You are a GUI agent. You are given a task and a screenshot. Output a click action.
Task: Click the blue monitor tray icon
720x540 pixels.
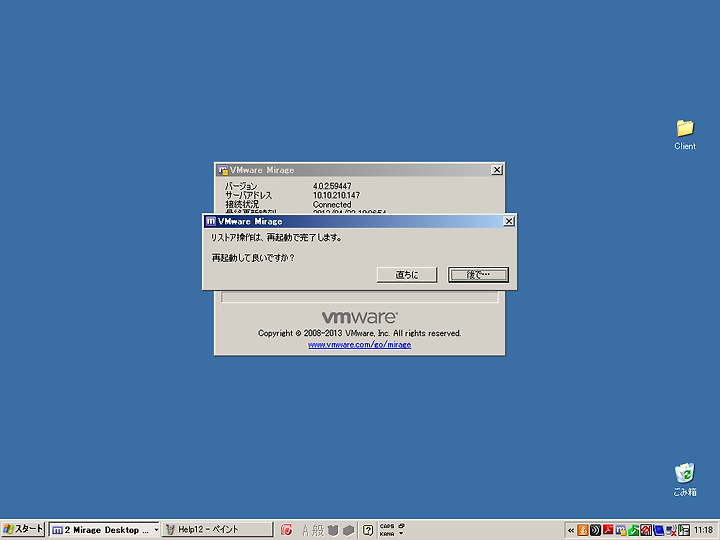click(x=658, y=530)
